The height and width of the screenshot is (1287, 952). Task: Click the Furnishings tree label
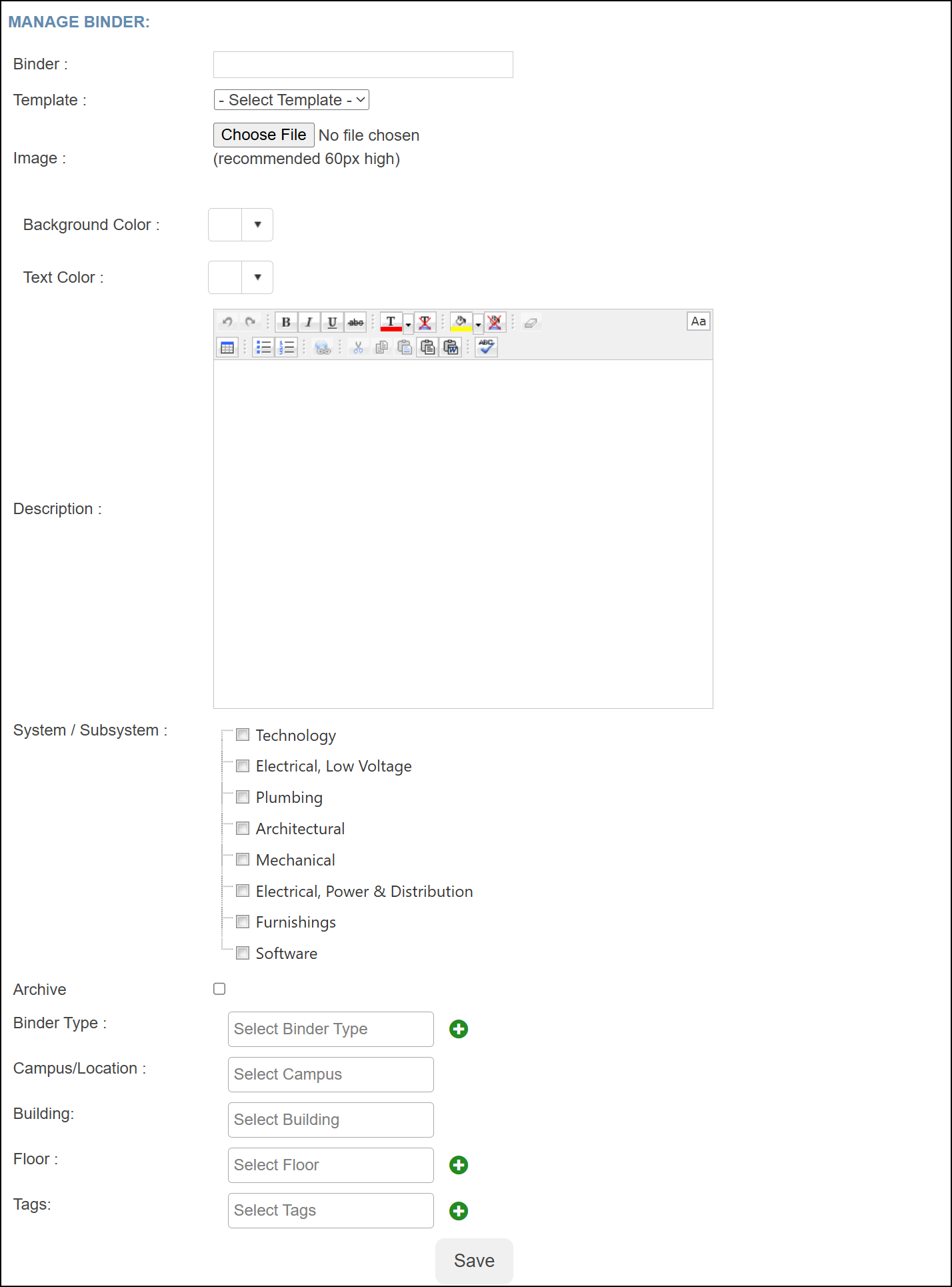pyautogui.click(x=296, y=922)
